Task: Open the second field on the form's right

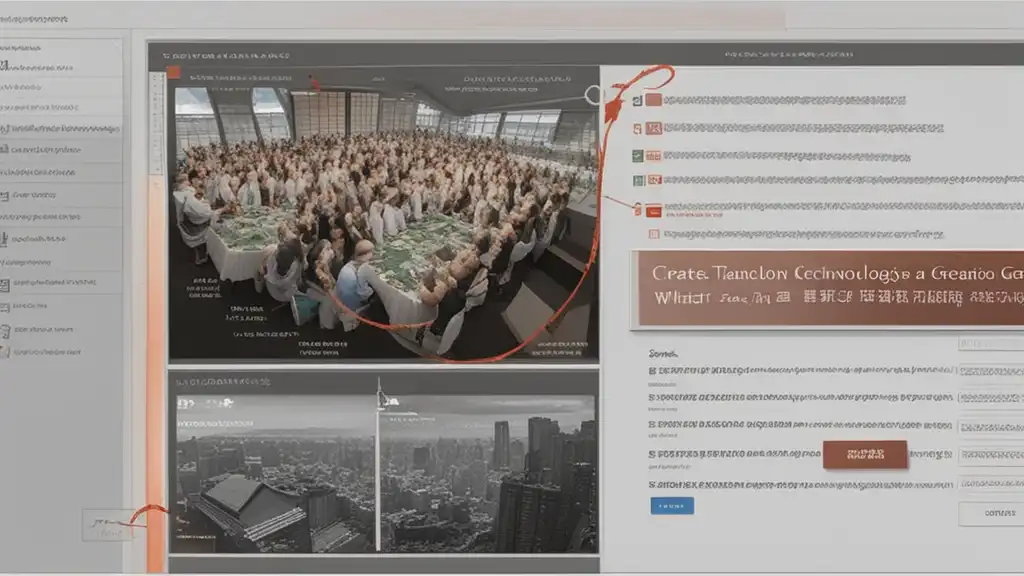Action: click(989, 371)
